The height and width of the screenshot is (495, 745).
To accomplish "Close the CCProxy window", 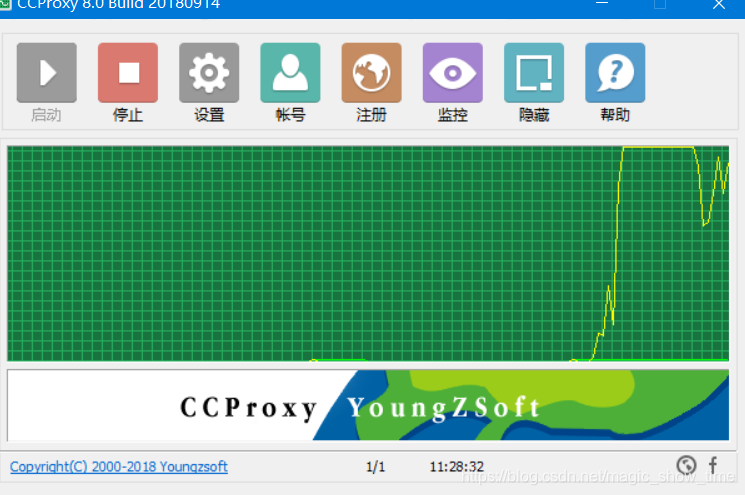I will pyautogui.click(x=719, y=5).
